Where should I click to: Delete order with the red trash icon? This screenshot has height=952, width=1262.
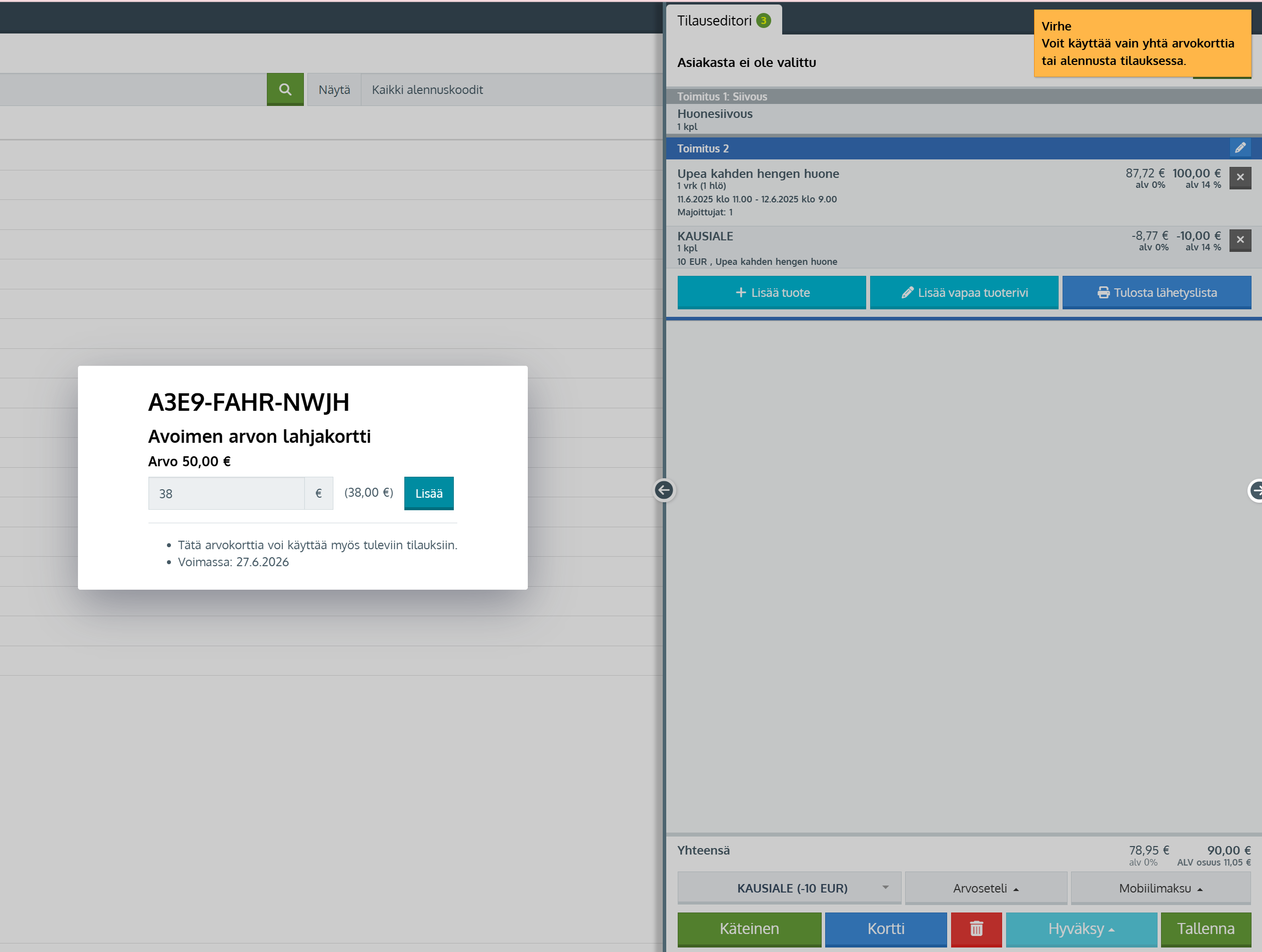(x=976, y=929)
